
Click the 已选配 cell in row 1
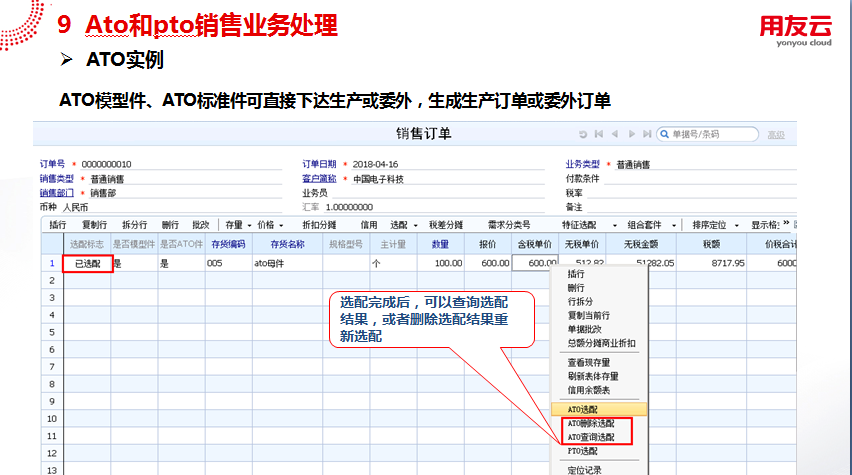click(87, 263)
